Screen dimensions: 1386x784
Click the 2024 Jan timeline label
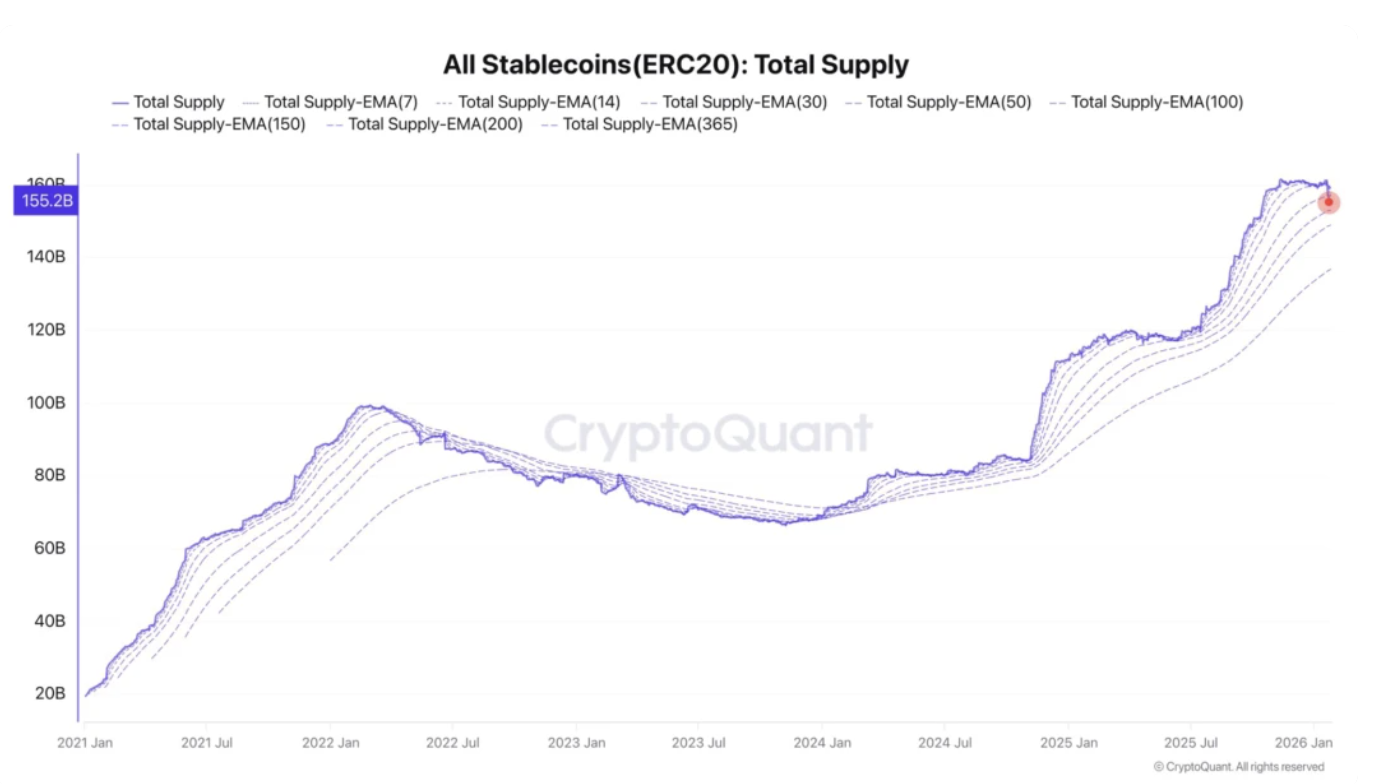coord(821,743)
